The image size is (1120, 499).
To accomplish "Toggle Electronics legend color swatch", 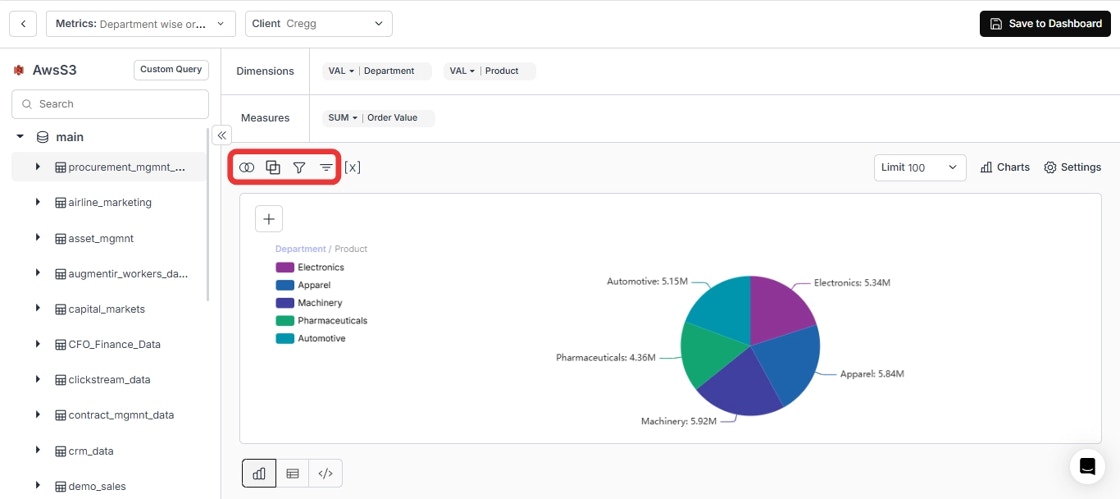I will pos(285,267).
